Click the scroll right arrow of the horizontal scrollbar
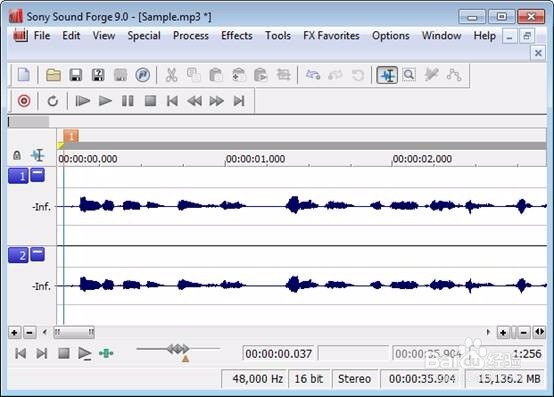 click(x=488, y=332)
